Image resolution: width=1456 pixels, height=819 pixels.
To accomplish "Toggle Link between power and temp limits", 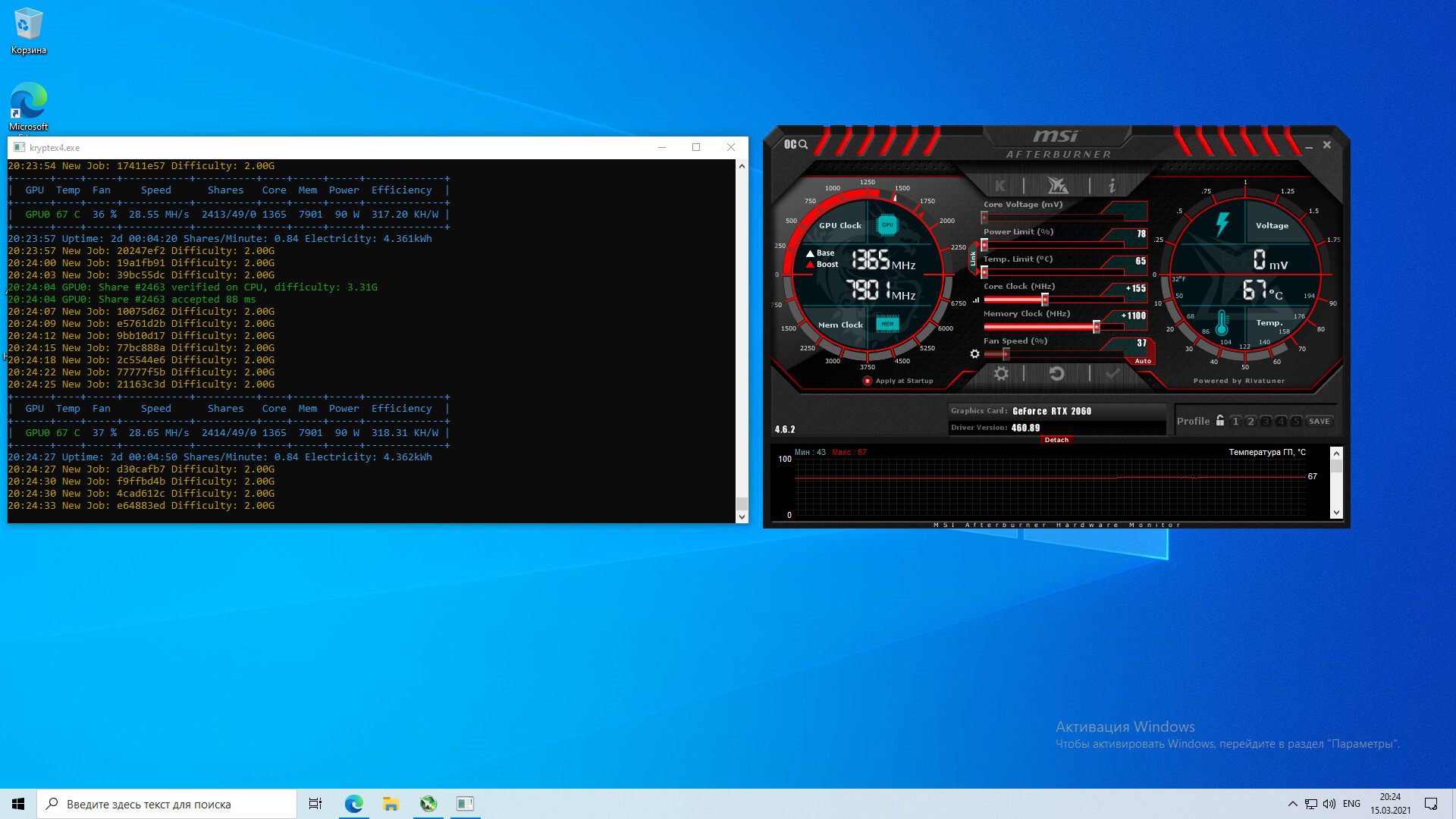I will [x=973, y=259].
